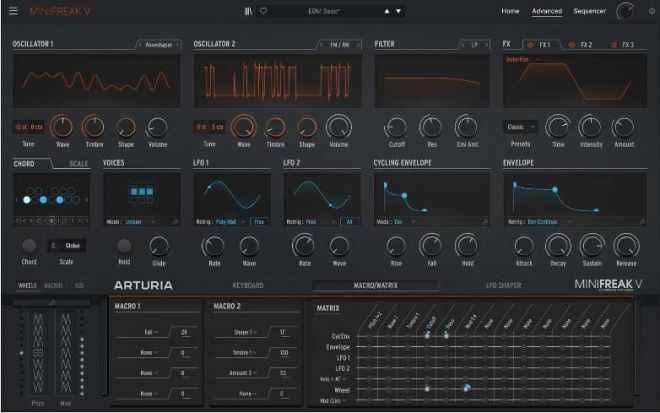
Task: Open settings gear icon at top right
Action: pyautogui.click(x=652, y=11)
